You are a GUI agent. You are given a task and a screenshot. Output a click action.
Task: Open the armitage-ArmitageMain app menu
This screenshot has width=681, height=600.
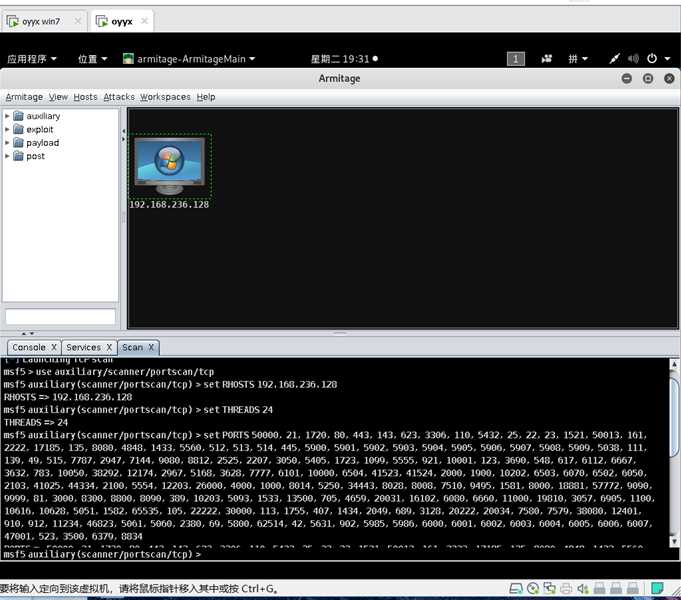tap(189, 59)
